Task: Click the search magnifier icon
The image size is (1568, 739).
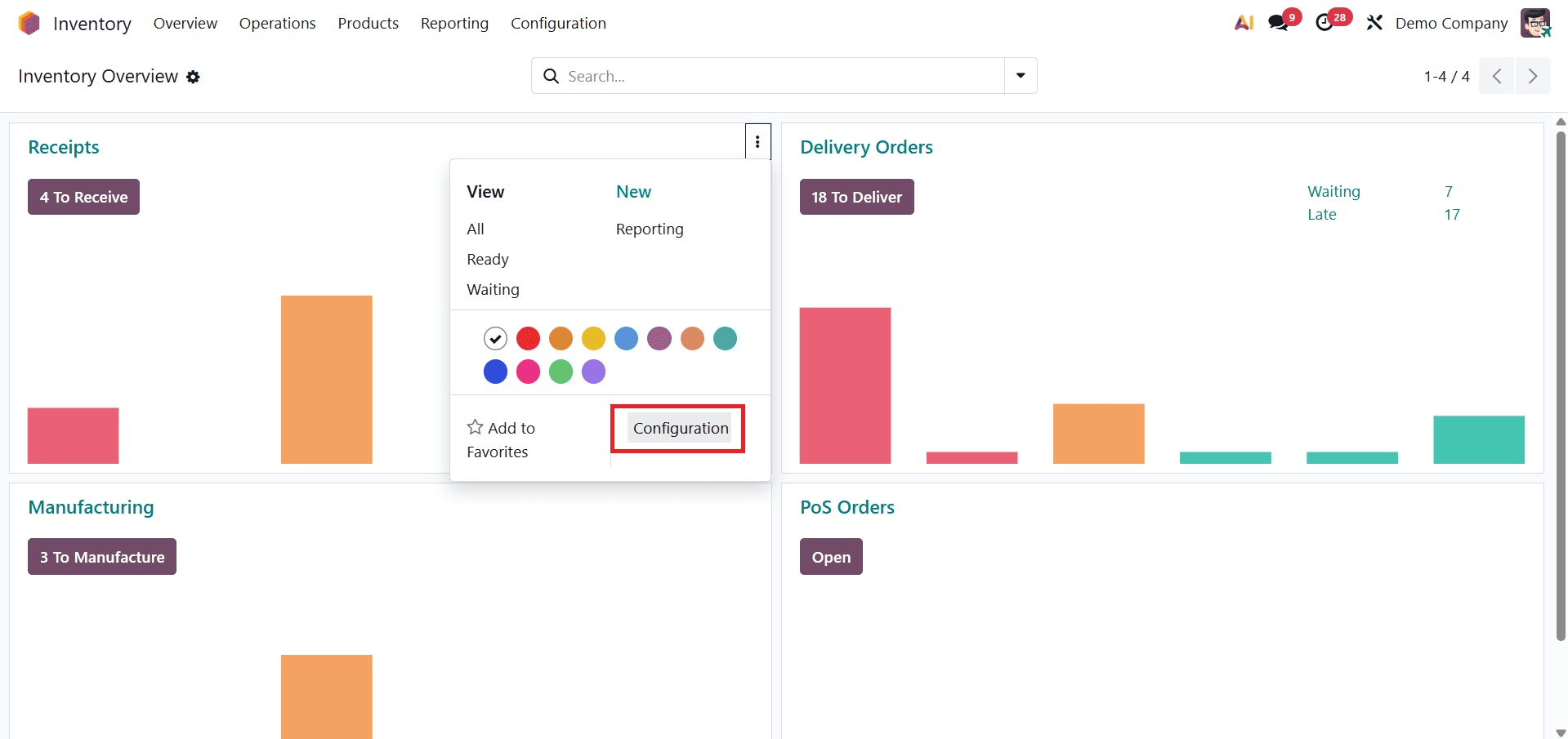Action: coord(551,75)
